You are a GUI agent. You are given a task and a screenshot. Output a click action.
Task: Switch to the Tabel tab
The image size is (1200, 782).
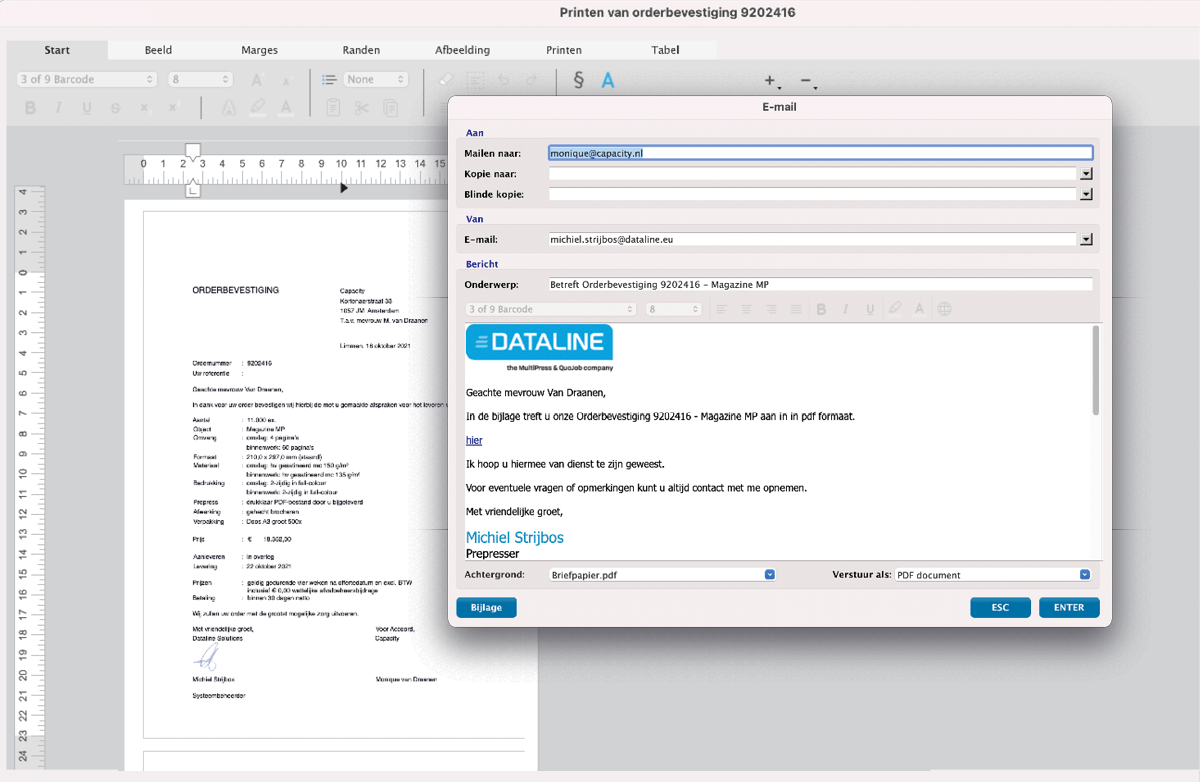pos(665,50)
